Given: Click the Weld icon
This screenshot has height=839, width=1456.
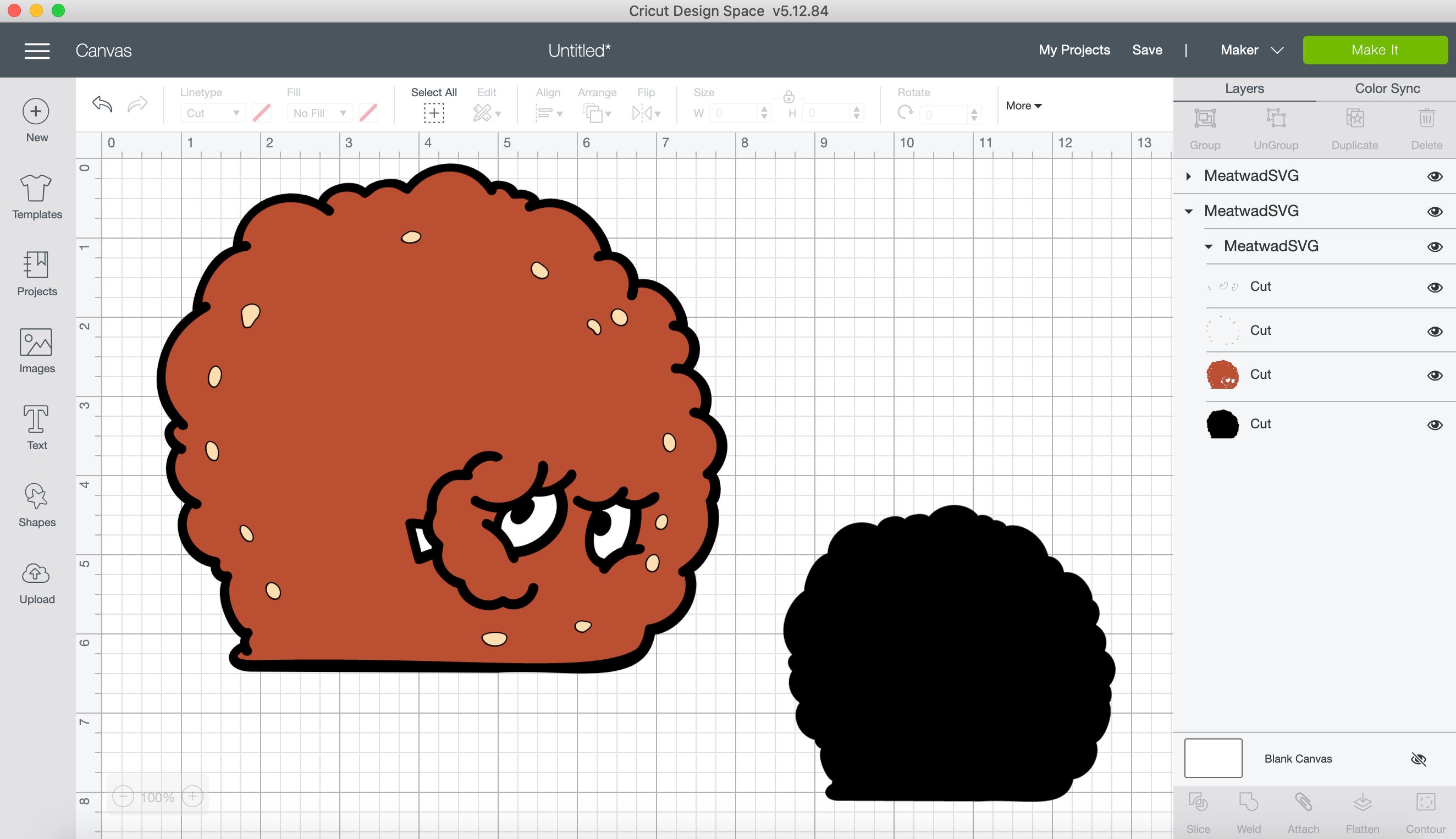Looking at the screenshot, I should tap(1249, 802).
